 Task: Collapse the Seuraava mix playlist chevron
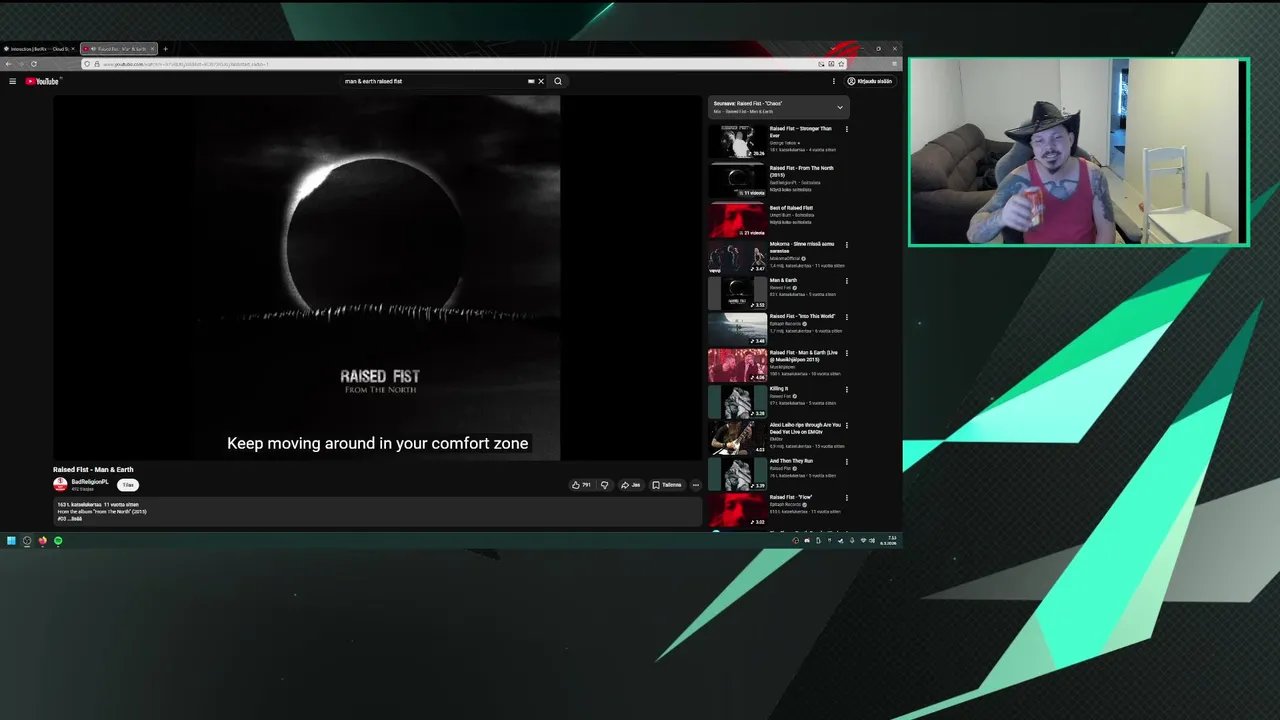840,107
